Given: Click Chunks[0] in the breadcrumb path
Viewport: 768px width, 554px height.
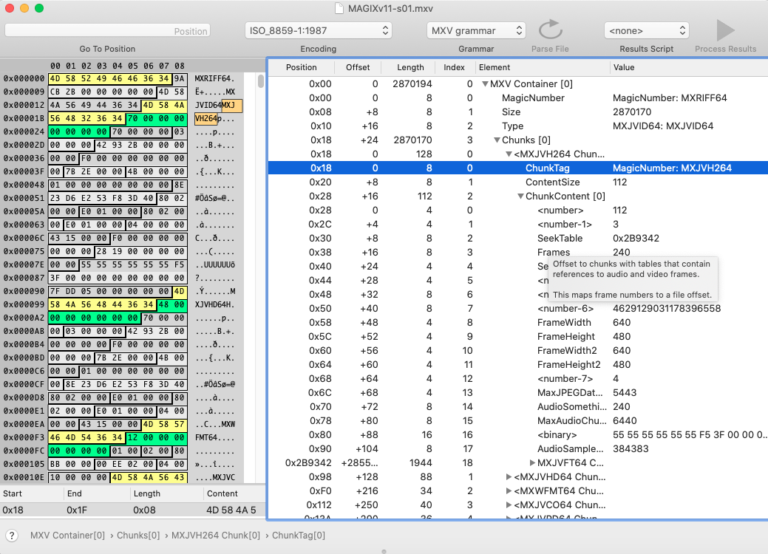Looking at the screenshot, I should click(x=138, y=536).
